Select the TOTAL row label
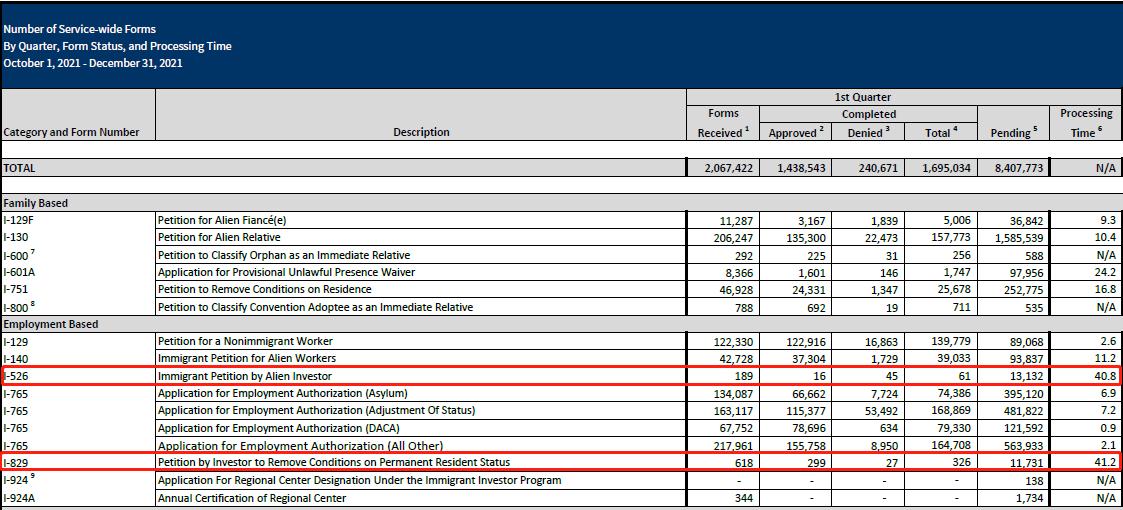This screenshot has height=510, width=1123. pyautogui.click(x=20, y=169)
